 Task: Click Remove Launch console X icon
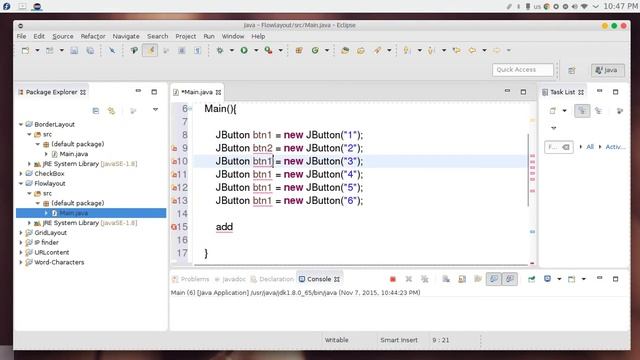tap(409, 279)
